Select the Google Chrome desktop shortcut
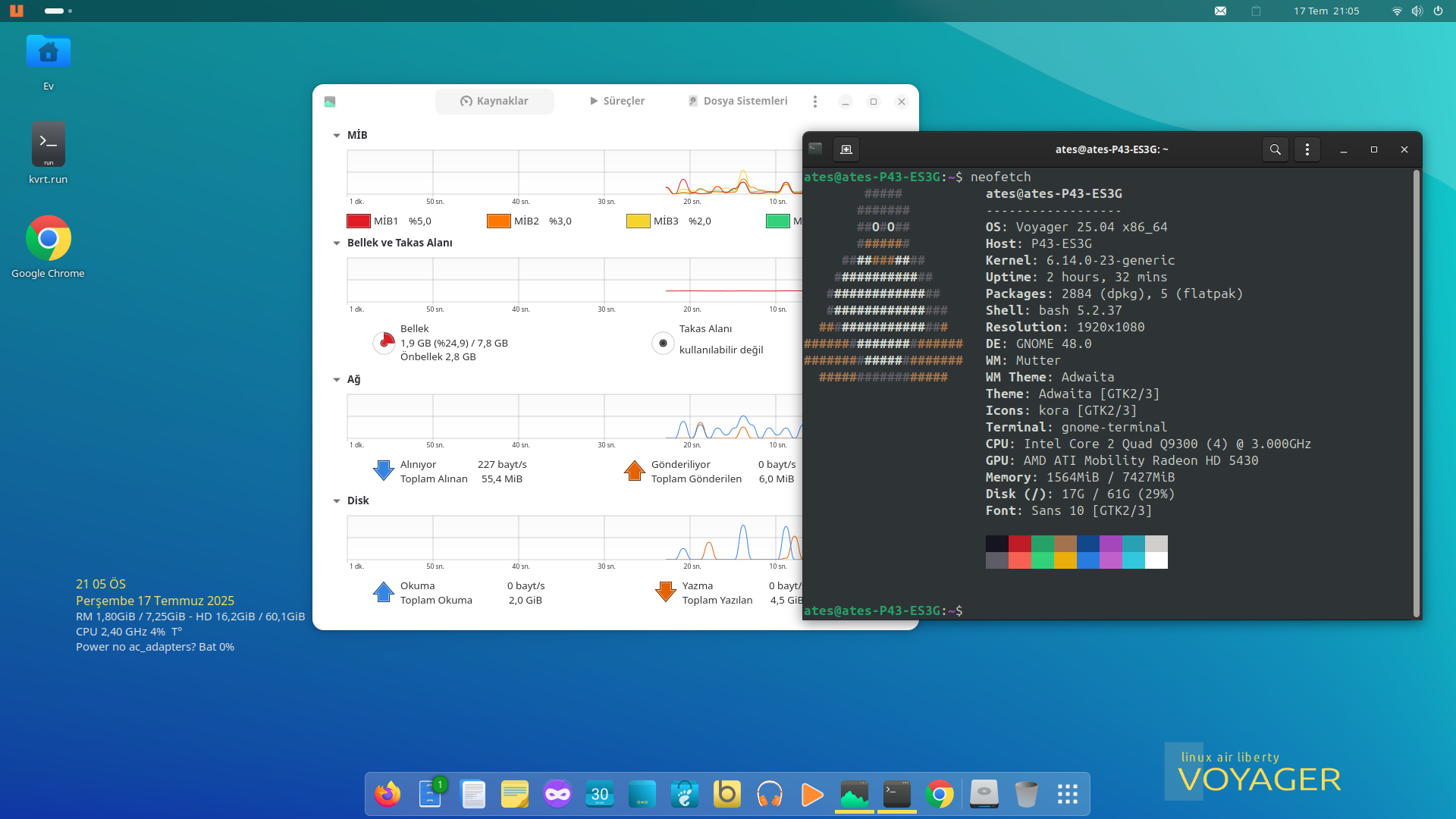The height and width of the screenshot is (819, 1456). coord(49,247)
